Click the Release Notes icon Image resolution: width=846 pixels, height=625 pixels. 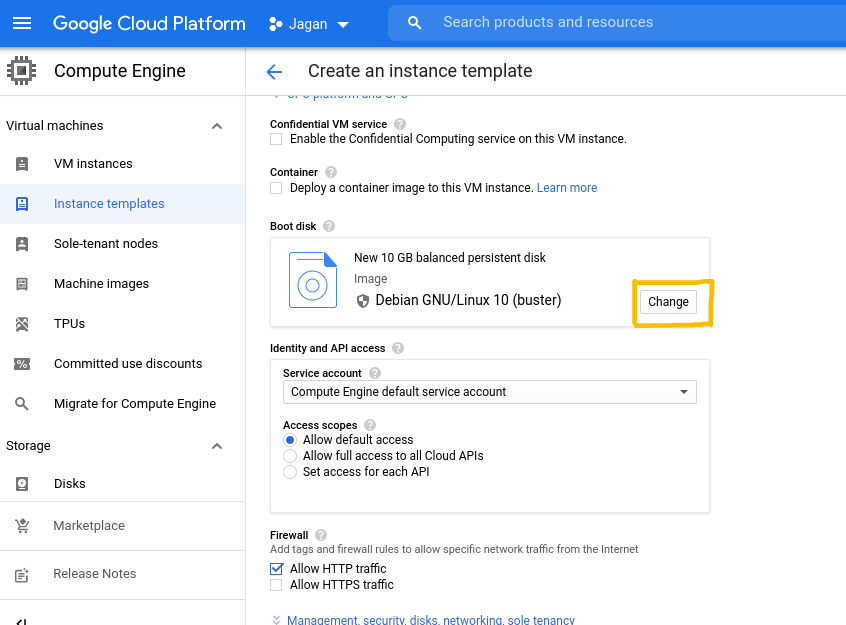22,575
